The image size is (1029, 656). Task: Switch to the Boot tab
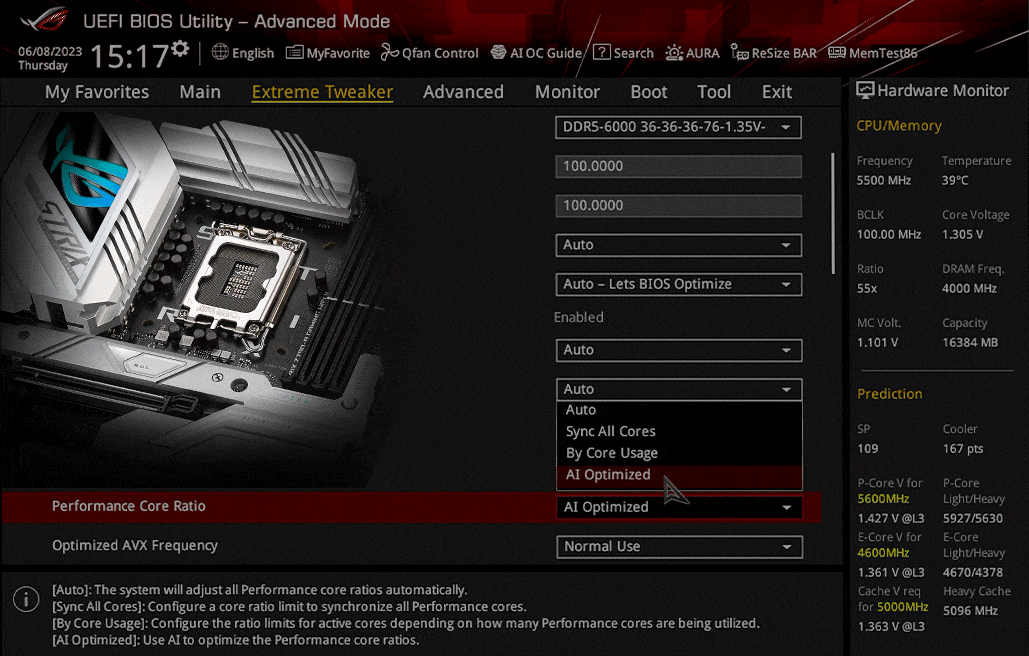[x=649, y=92]
